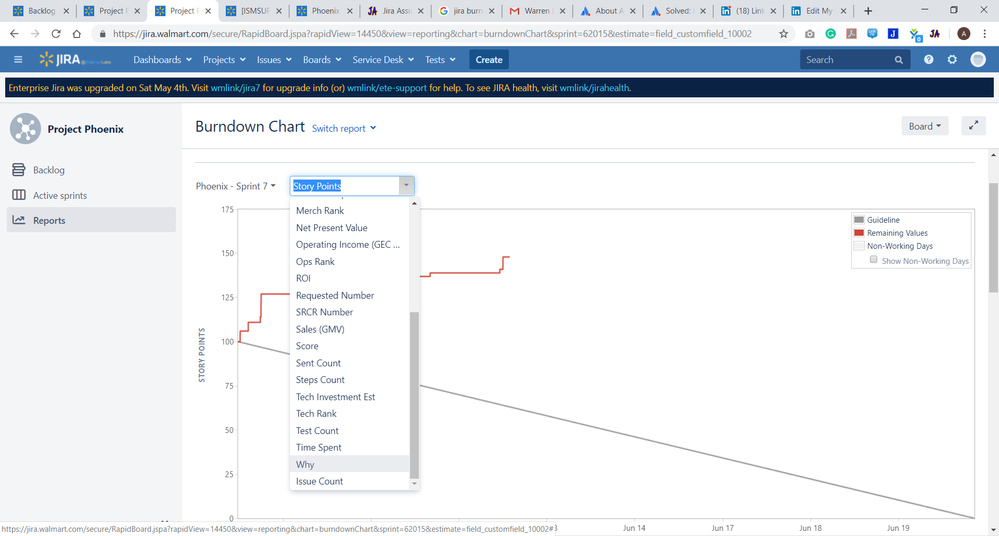Select Requested Number option

click(349, 295)
